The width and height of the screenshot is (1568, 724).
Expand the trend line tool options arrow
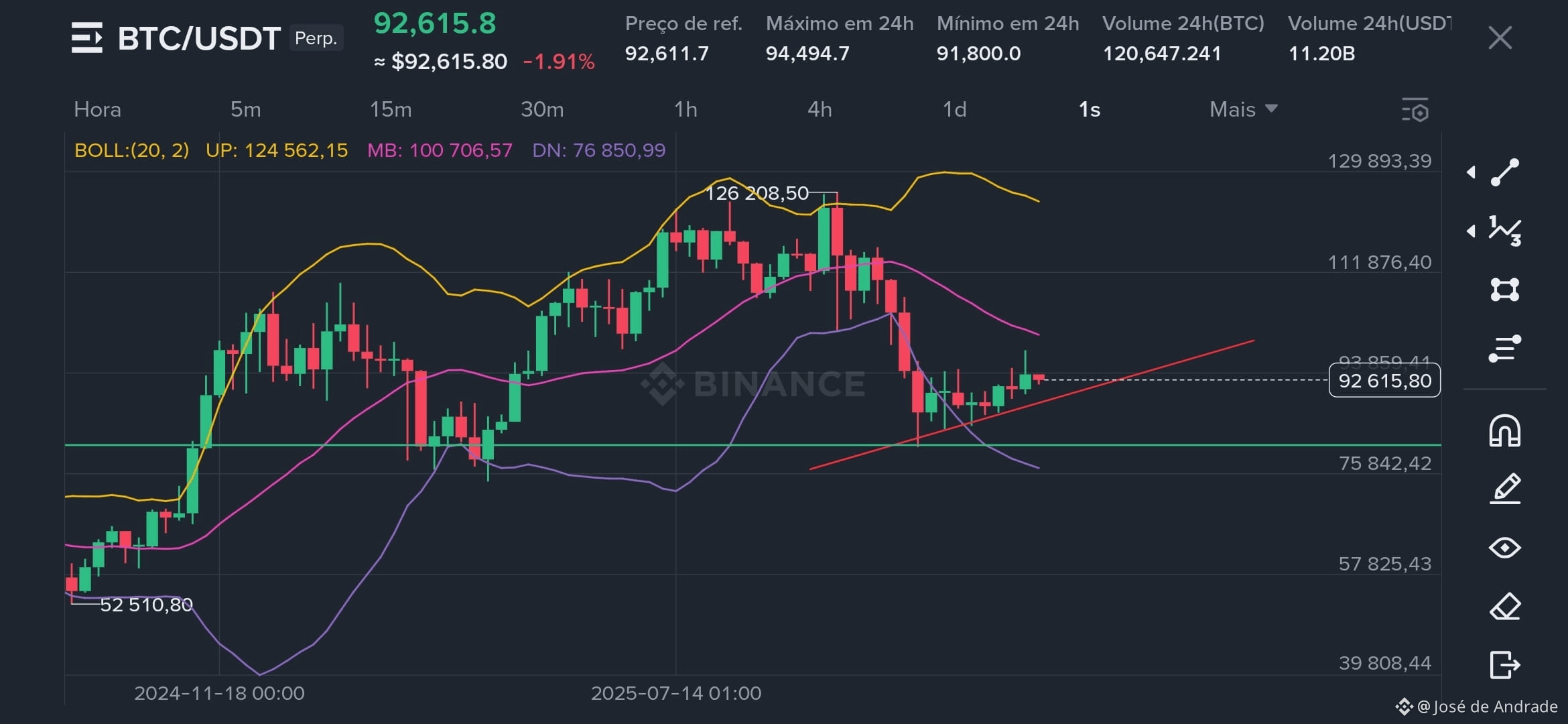click(x=1471, y=172)
